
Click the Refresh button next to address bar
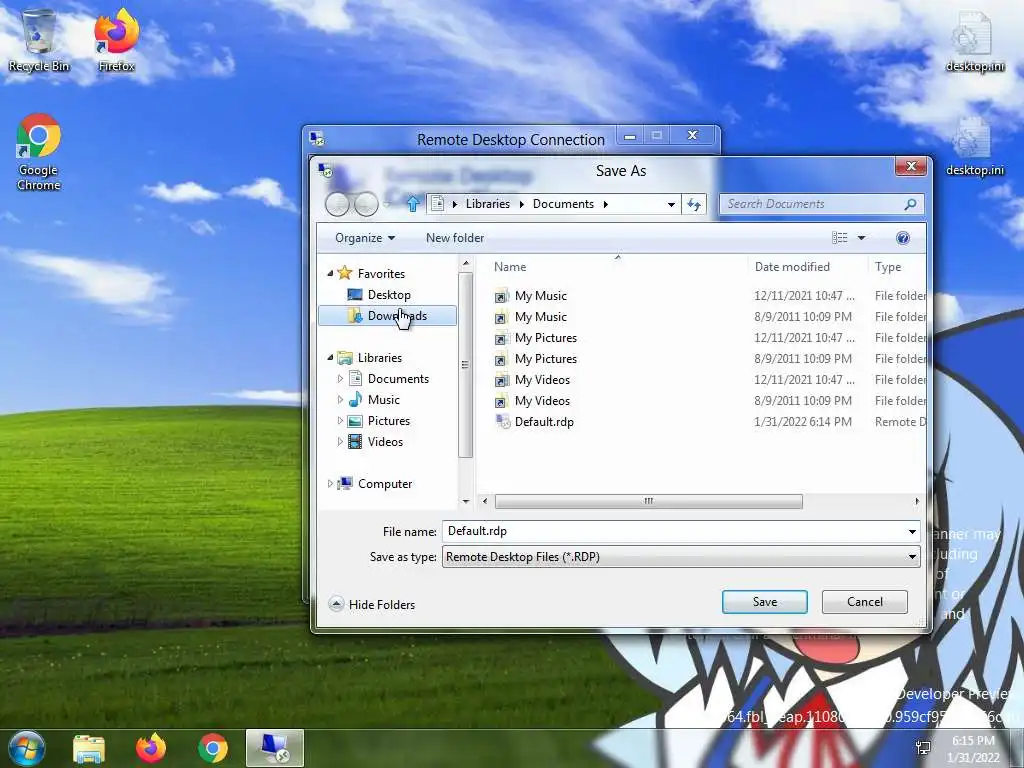click(694, 204)
